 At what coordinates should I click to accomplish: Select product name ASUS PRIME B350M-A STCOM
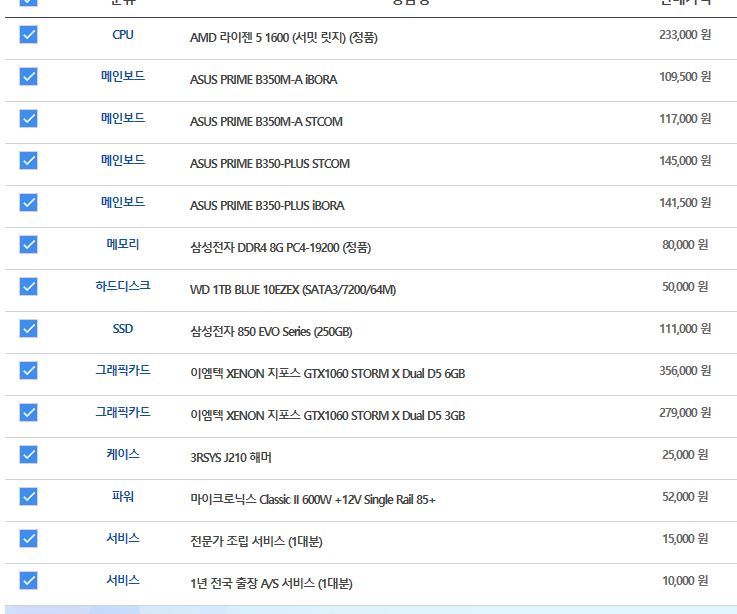point(266,121)
